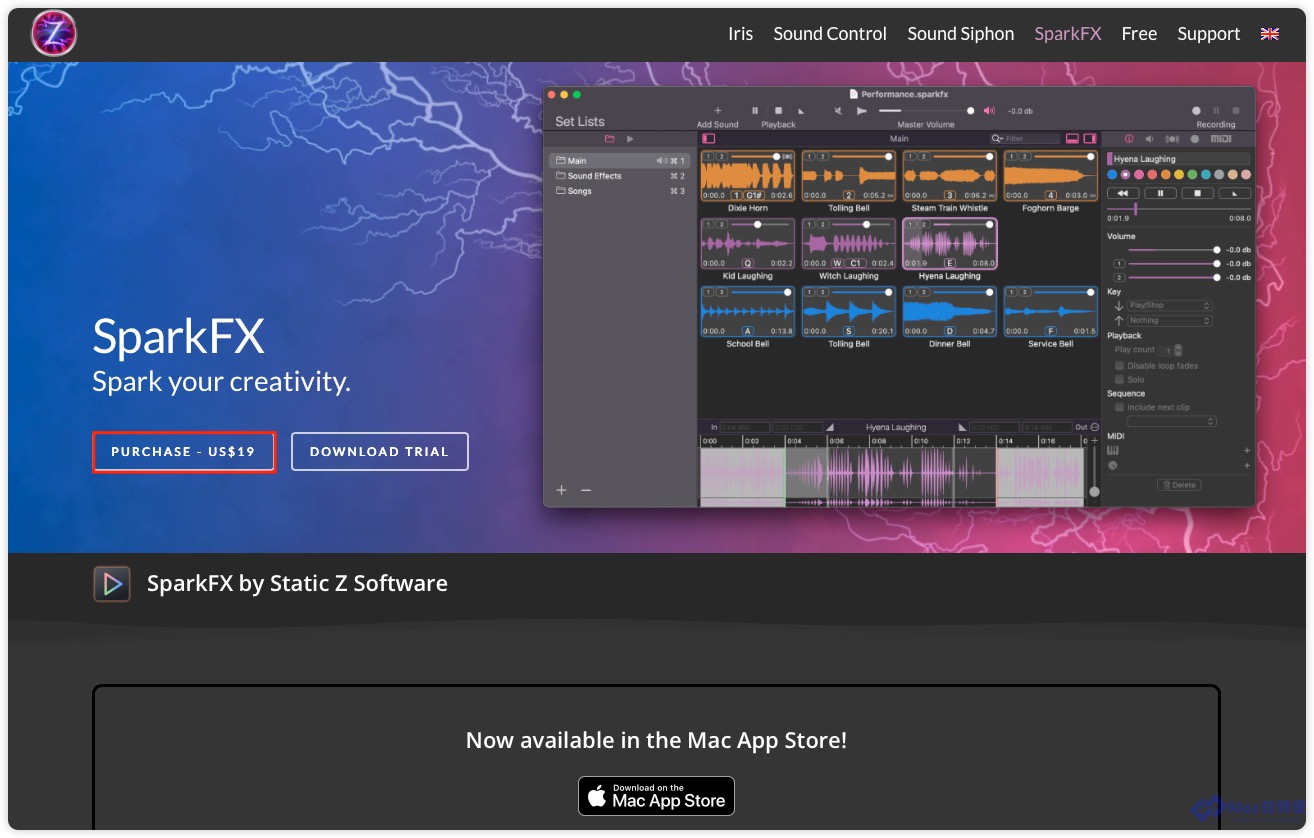Viewport: 1314px width, 838px height.
Task: Click the Filter search field
Action: [1025, 139]
